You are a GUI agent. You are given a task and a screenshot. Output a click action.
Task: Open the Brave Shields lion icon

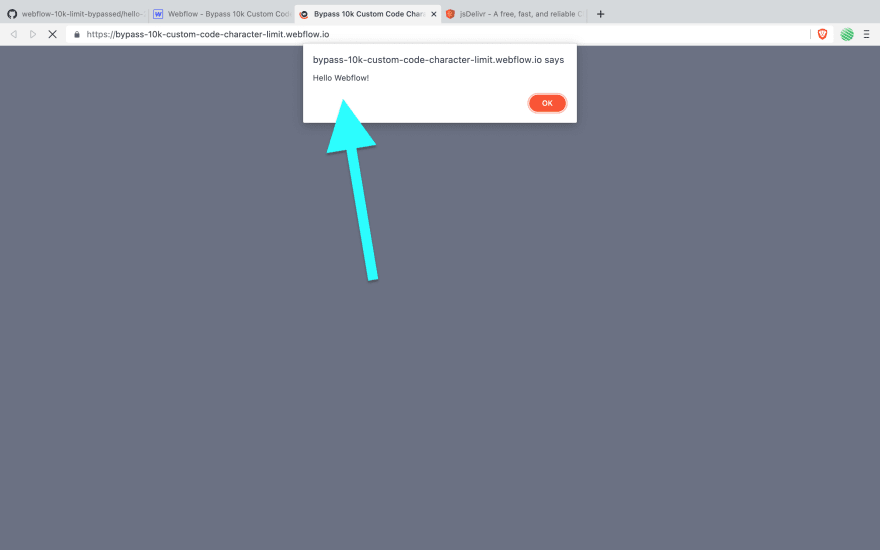click(822, 34)
